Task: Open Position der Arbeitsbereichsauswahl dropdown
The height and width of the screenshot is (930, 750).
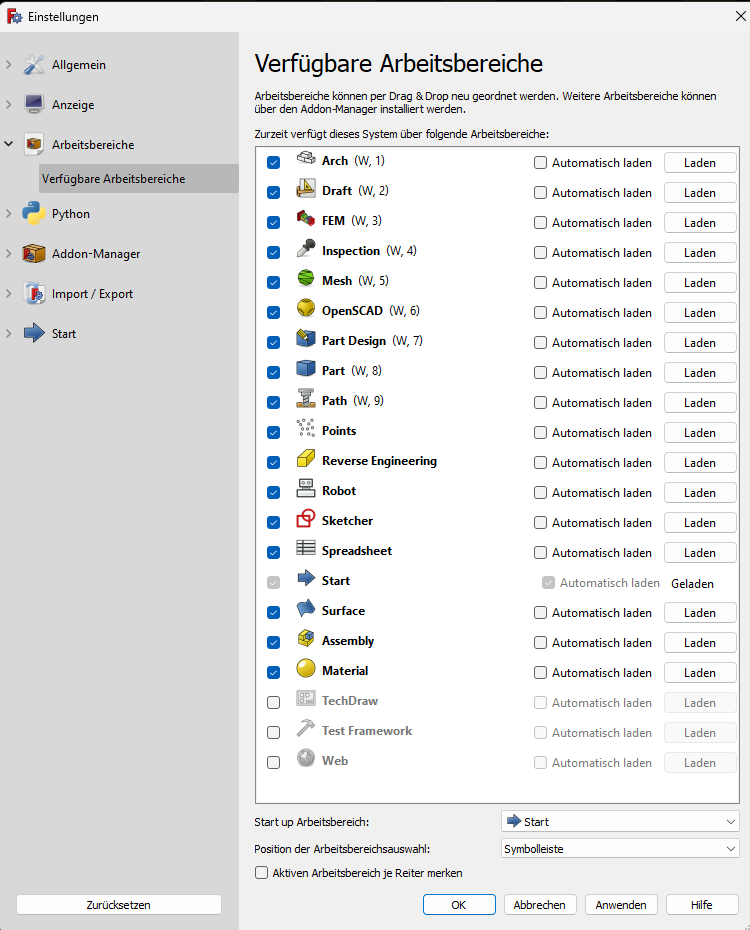Action: (x=620, y=848)
